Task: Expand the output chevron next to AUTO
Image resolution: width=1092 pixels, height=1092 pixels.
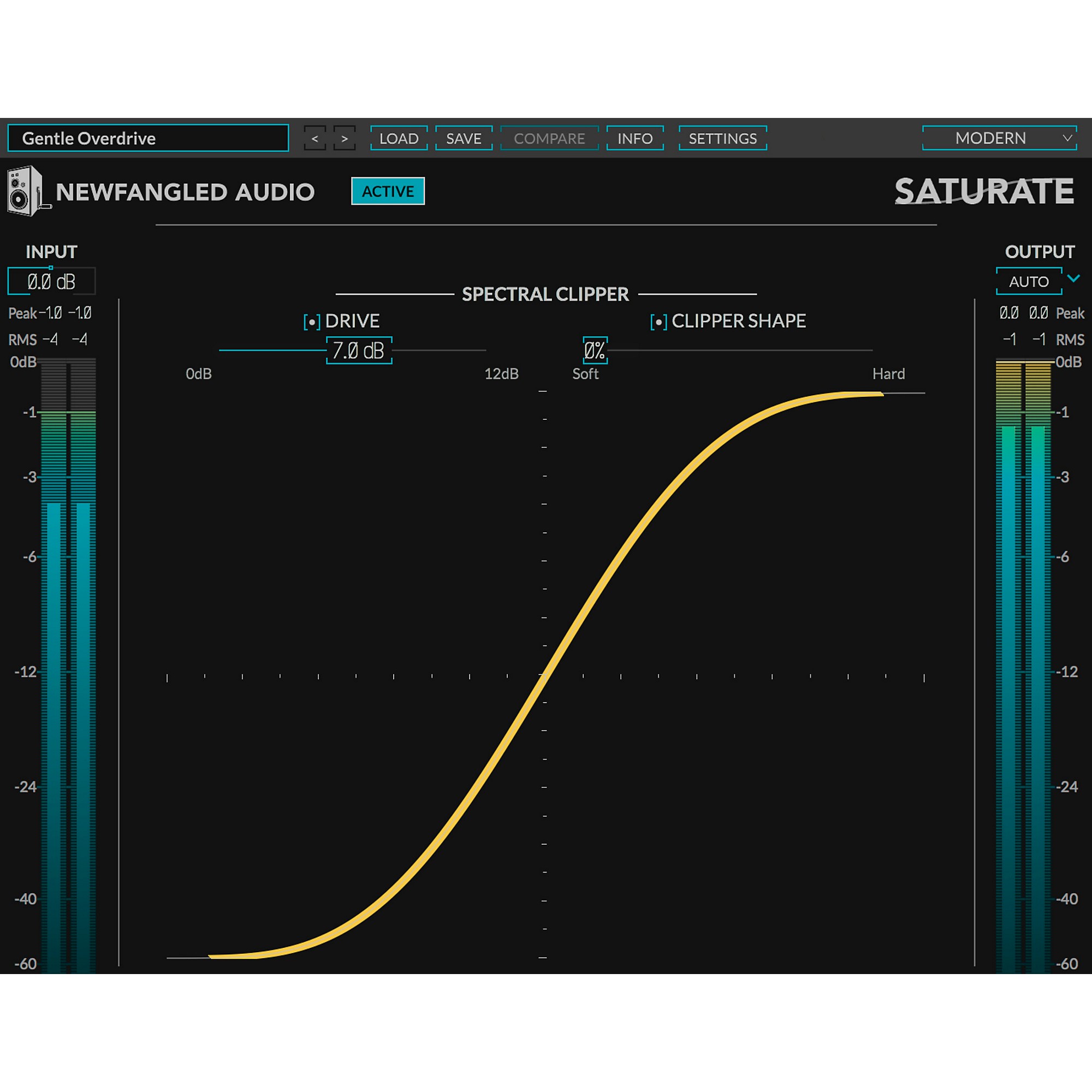Action: [x=1073, y=278]
